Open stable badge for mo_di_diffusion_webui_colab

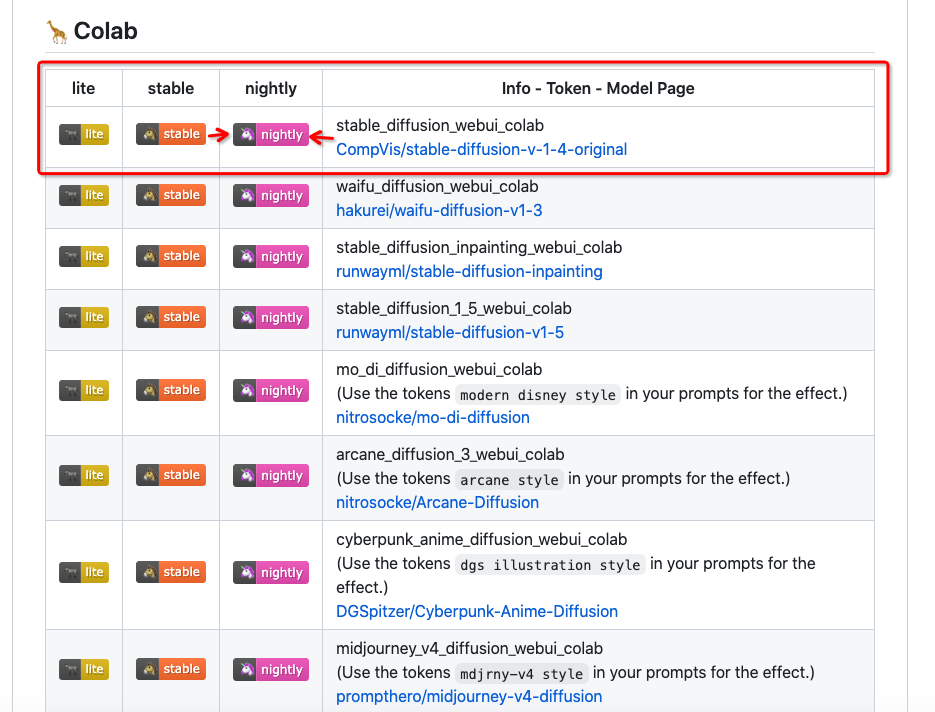pos(171,390)
